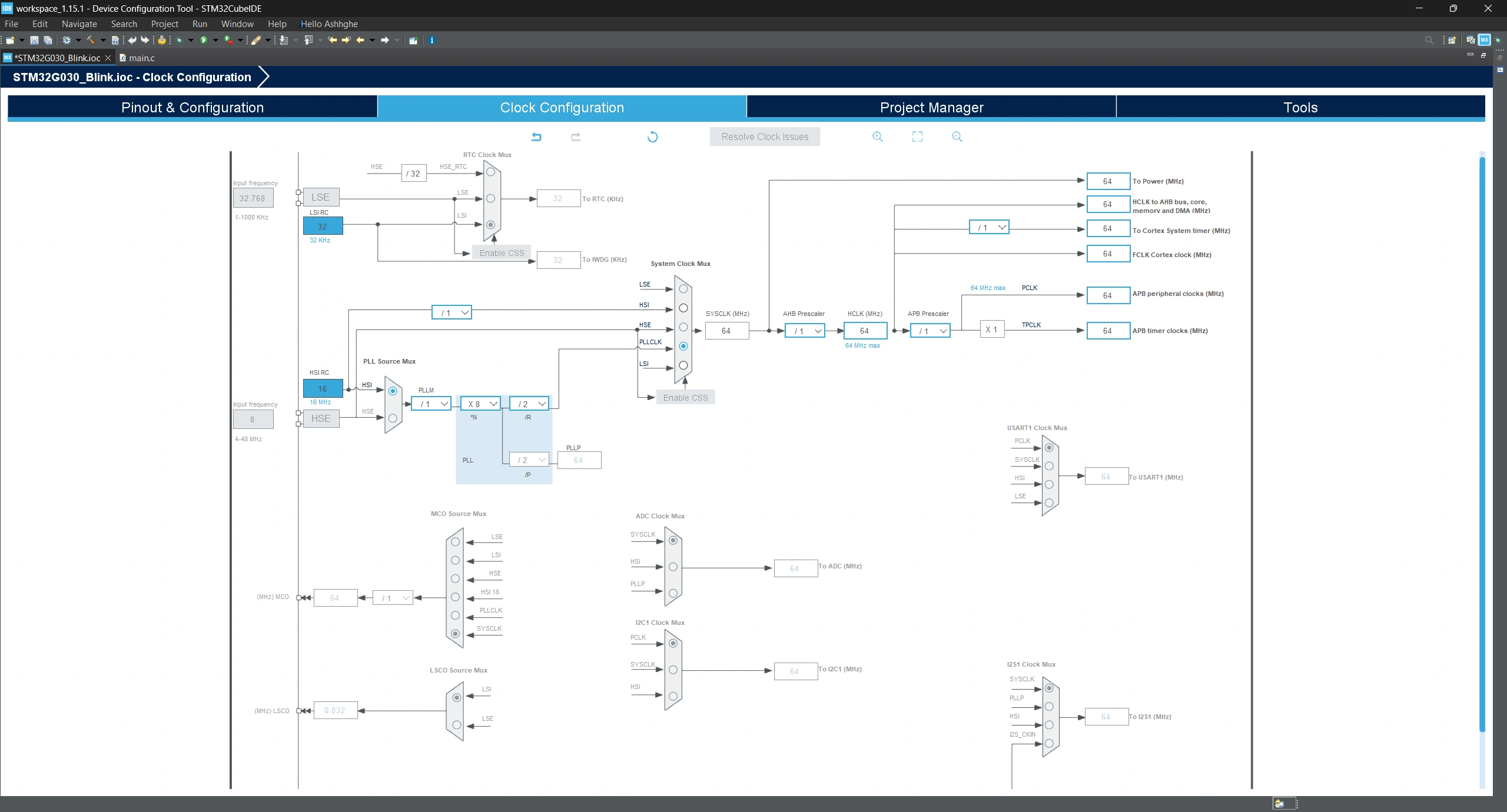Screen dimensions: 1507x812
Task: Click the Back navigation arrow in toolbar
Action: [360, 40]
